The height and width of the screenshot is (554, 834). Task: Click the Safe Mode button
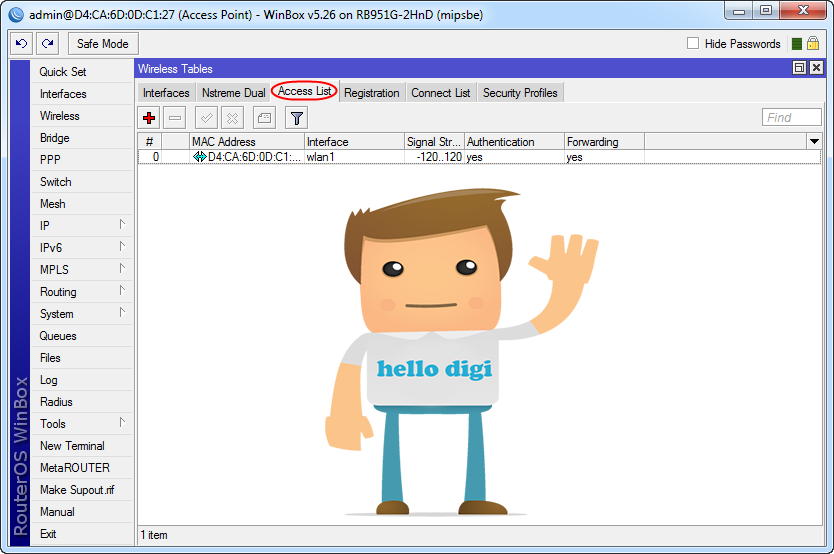(103, 44)
